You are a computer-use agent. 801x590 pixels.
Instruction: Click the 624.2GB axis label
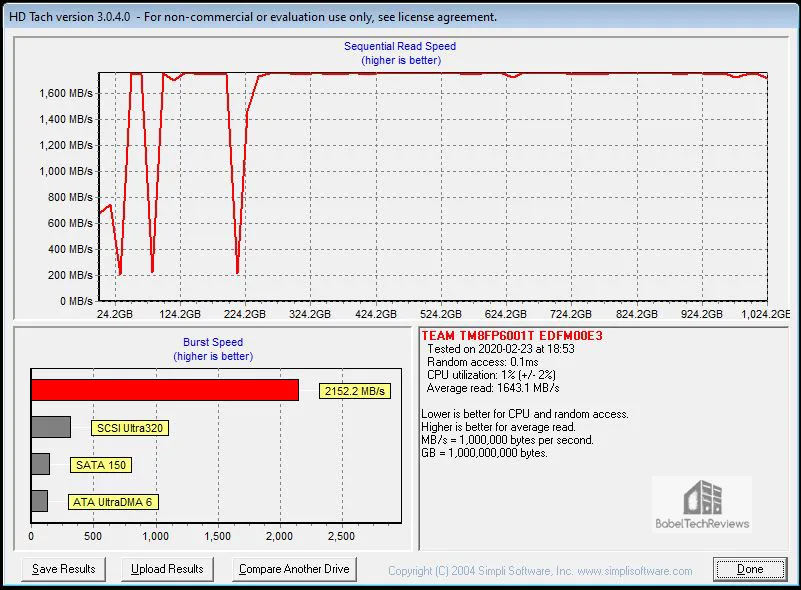505,314
